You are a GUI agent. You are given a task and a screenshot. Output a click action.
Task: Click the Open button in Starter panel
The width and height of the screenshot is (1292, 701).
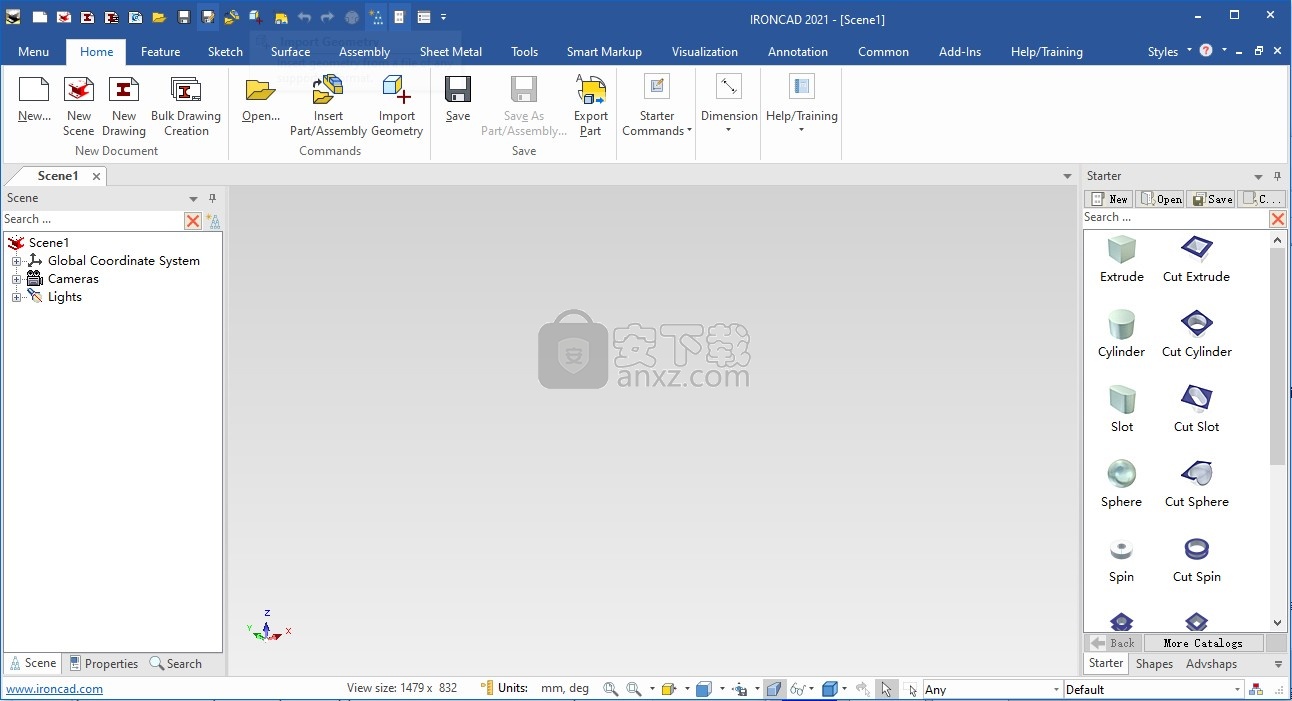(x=1160, y=199)
